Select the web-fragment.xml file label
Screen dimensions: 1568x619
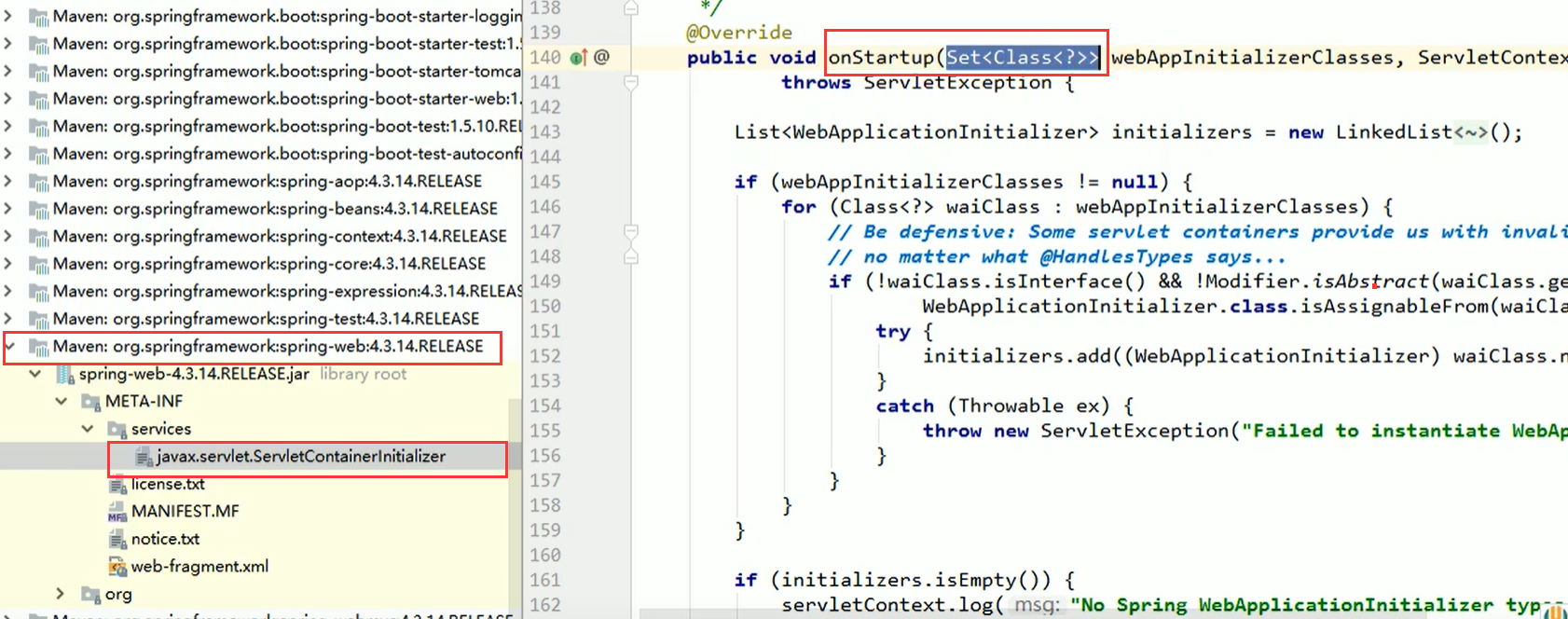pos(199,567)
